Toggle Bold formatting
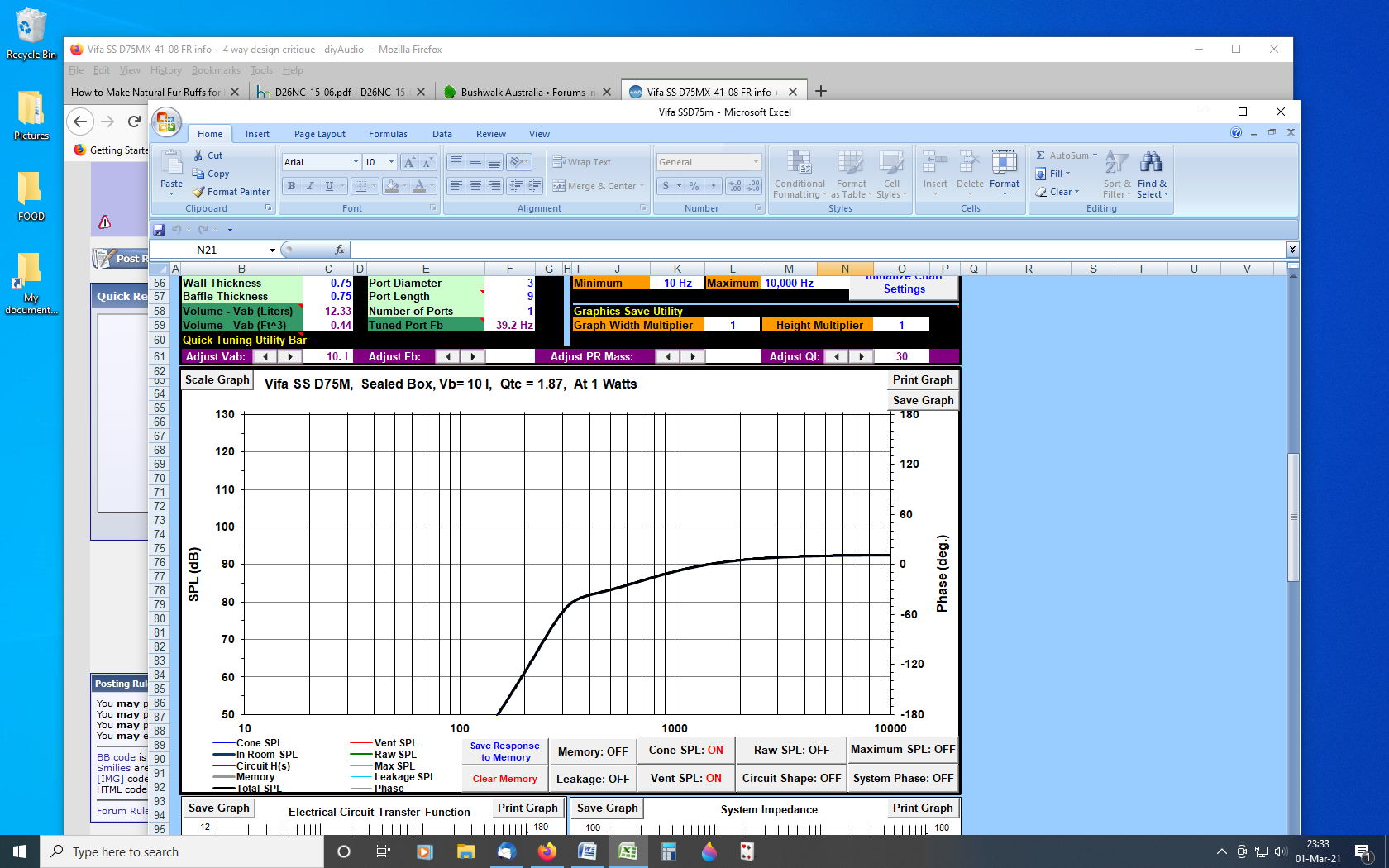Screen dimensions: 1389x868 pos(291,186)
